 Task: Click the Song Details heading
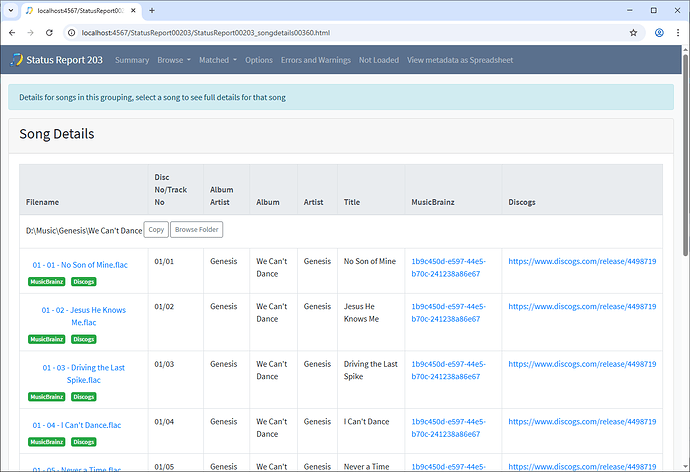pos(57,134)
